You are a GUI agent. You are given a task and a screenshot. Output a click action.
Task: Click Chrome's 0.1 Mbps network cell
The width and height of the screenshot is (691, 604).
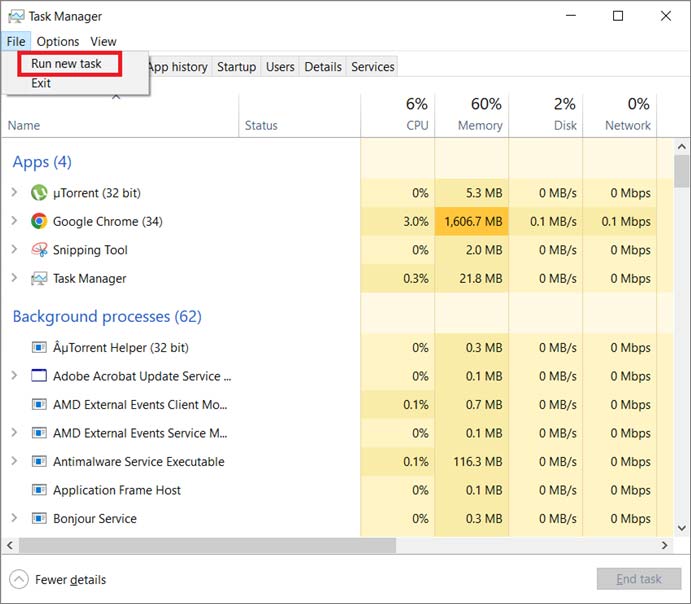[620, 221]
